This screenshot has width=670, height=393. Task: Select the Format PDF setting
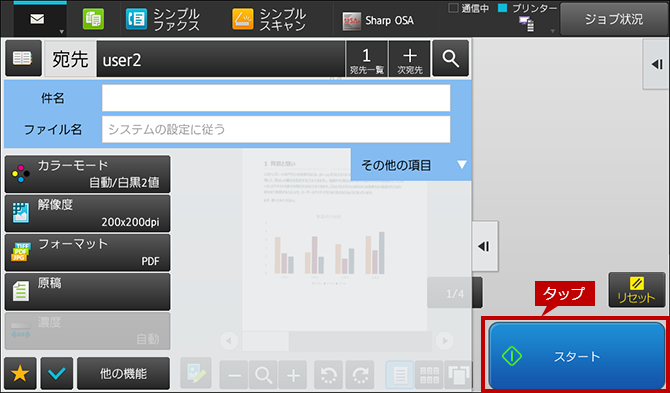point(87,252)
